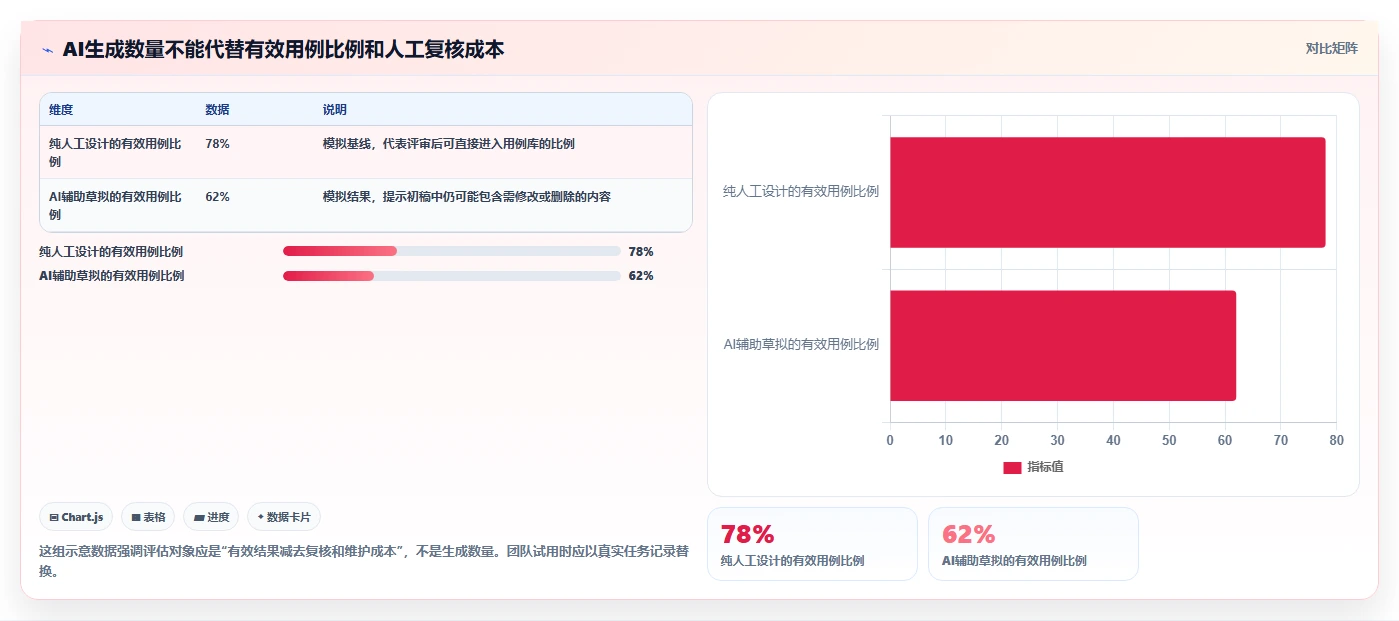
Task: Click the 说明 table column header
Action: [334, 110]
